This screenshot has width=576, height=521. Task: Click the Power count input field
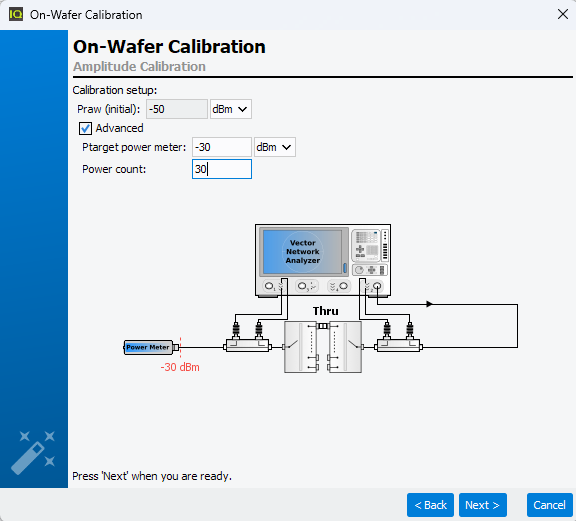pos(222,169)
